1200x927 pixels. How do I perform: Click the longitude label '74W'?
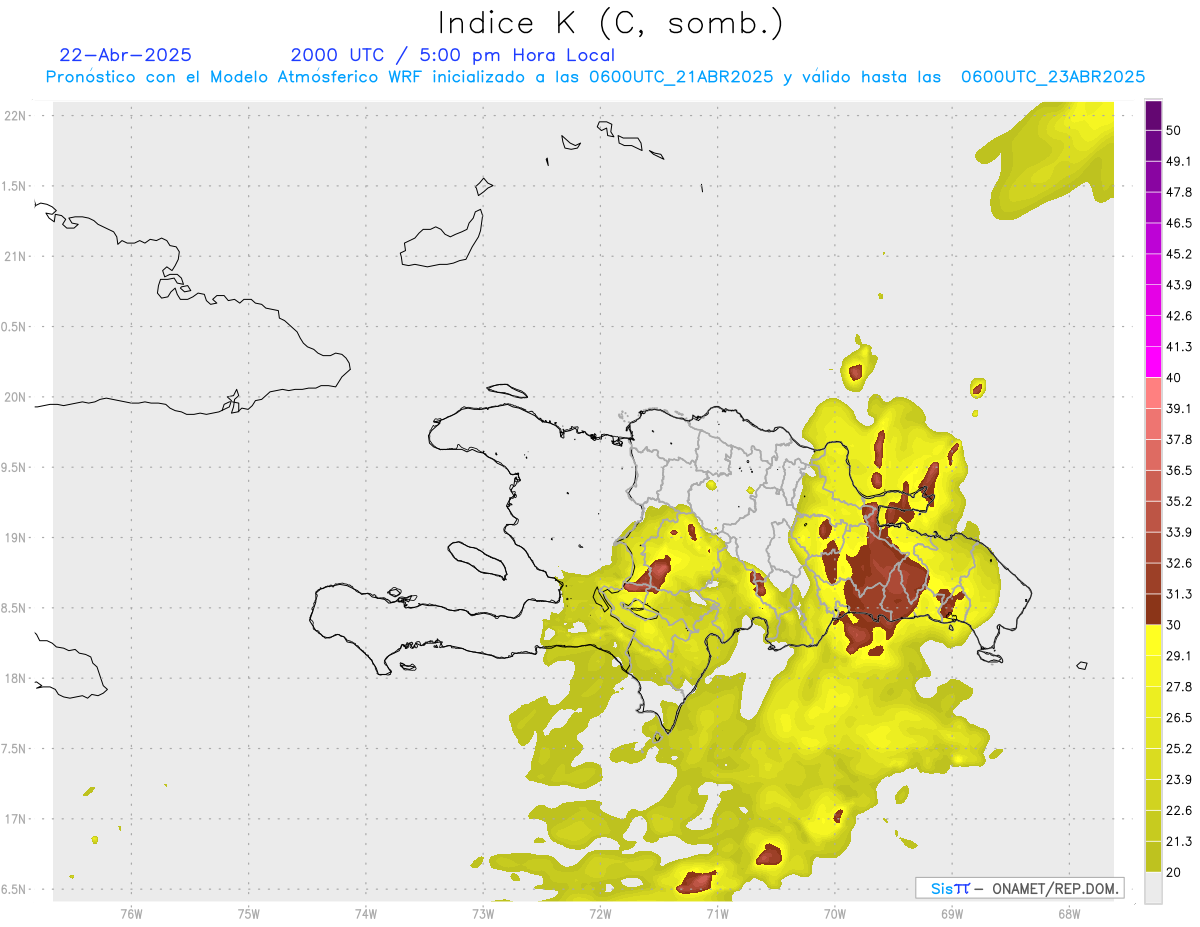(366, 915)
